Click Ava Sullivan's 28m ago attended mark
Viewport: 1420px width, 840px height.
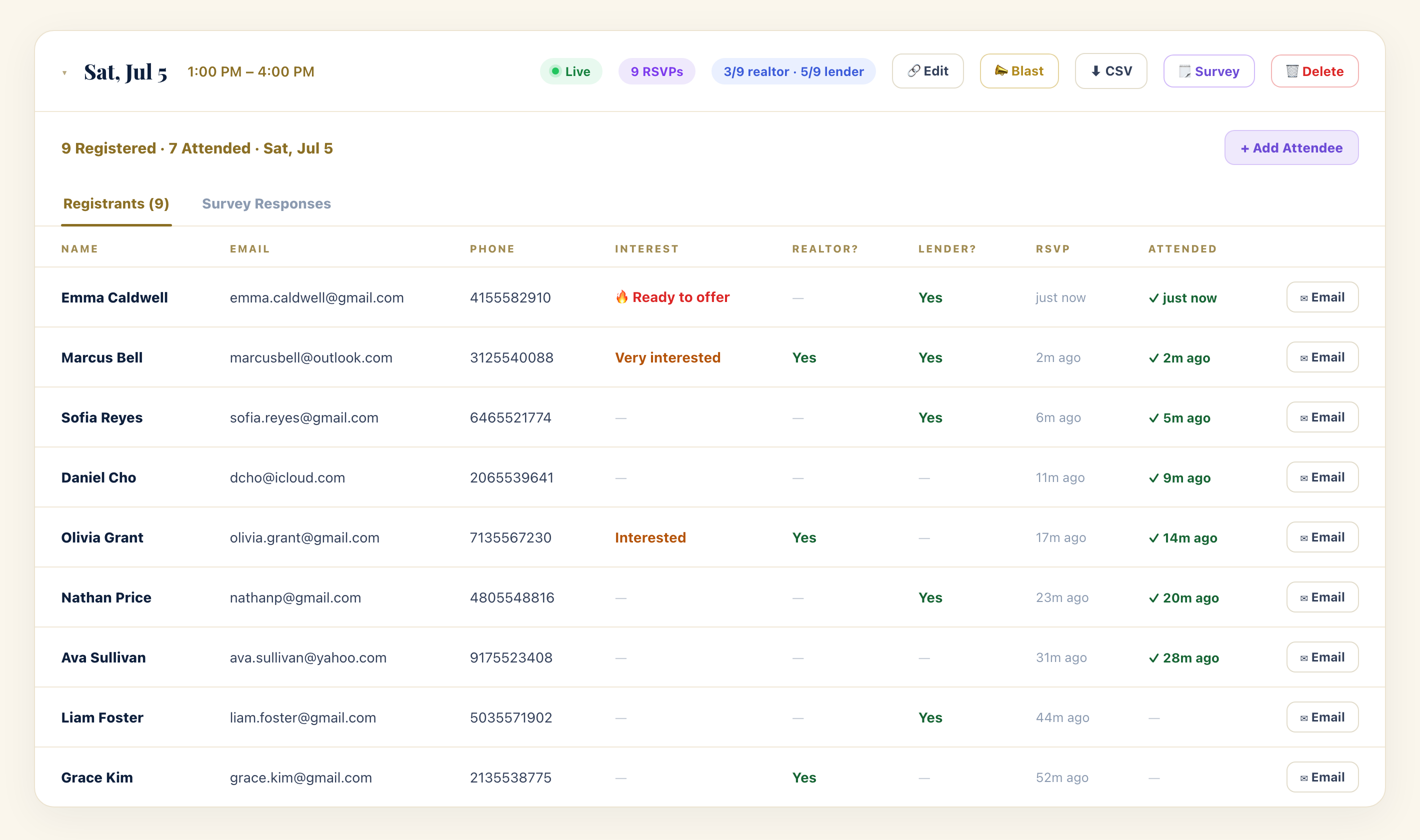(1183, 658)
